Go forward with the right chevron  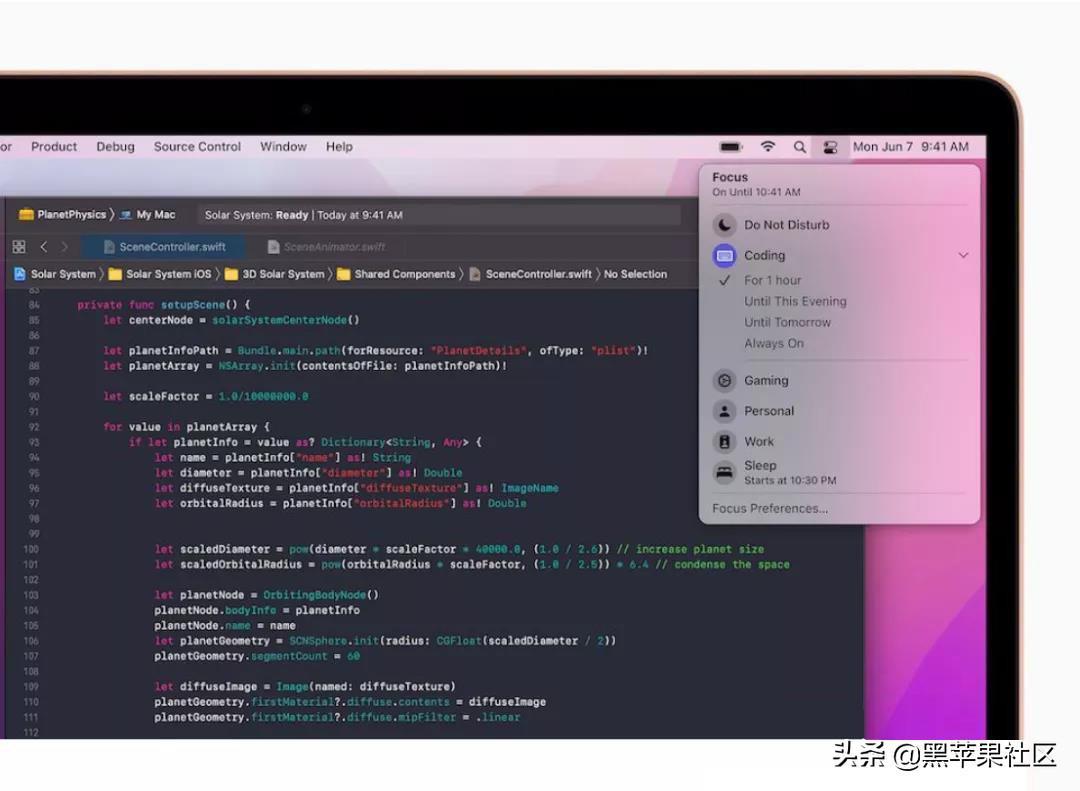65,247
